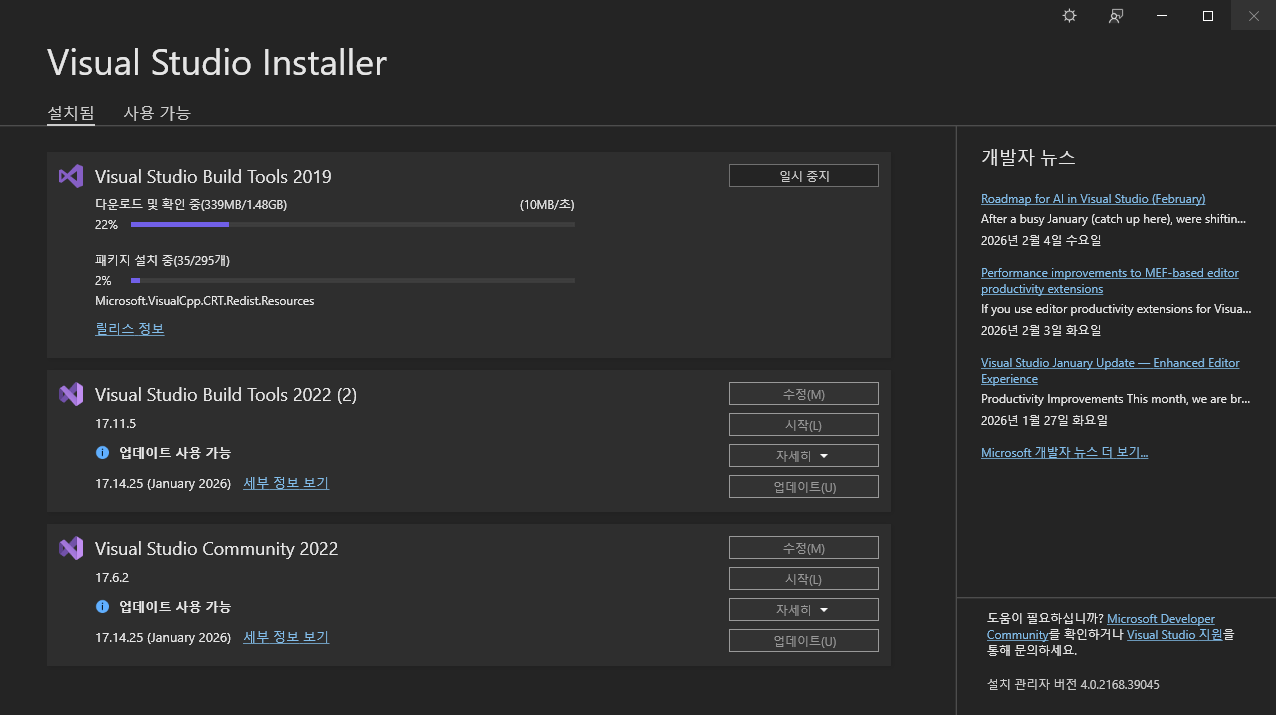This screenshot has width=1276, height=715.
Task: Click the 다운로드 및 확인 중 status text
Action: (191, 205)
